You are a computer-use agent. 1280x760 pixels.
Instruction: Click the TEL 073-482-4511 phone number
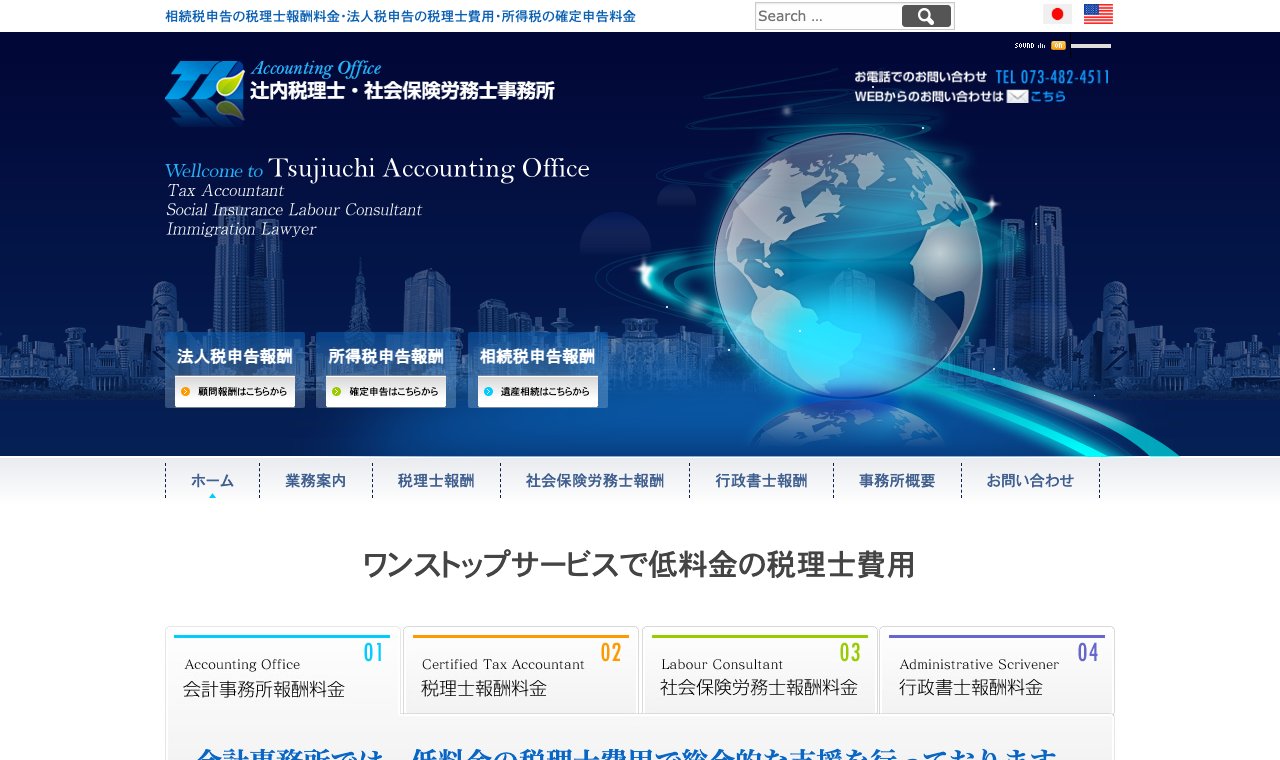(x=1053, y=77)
